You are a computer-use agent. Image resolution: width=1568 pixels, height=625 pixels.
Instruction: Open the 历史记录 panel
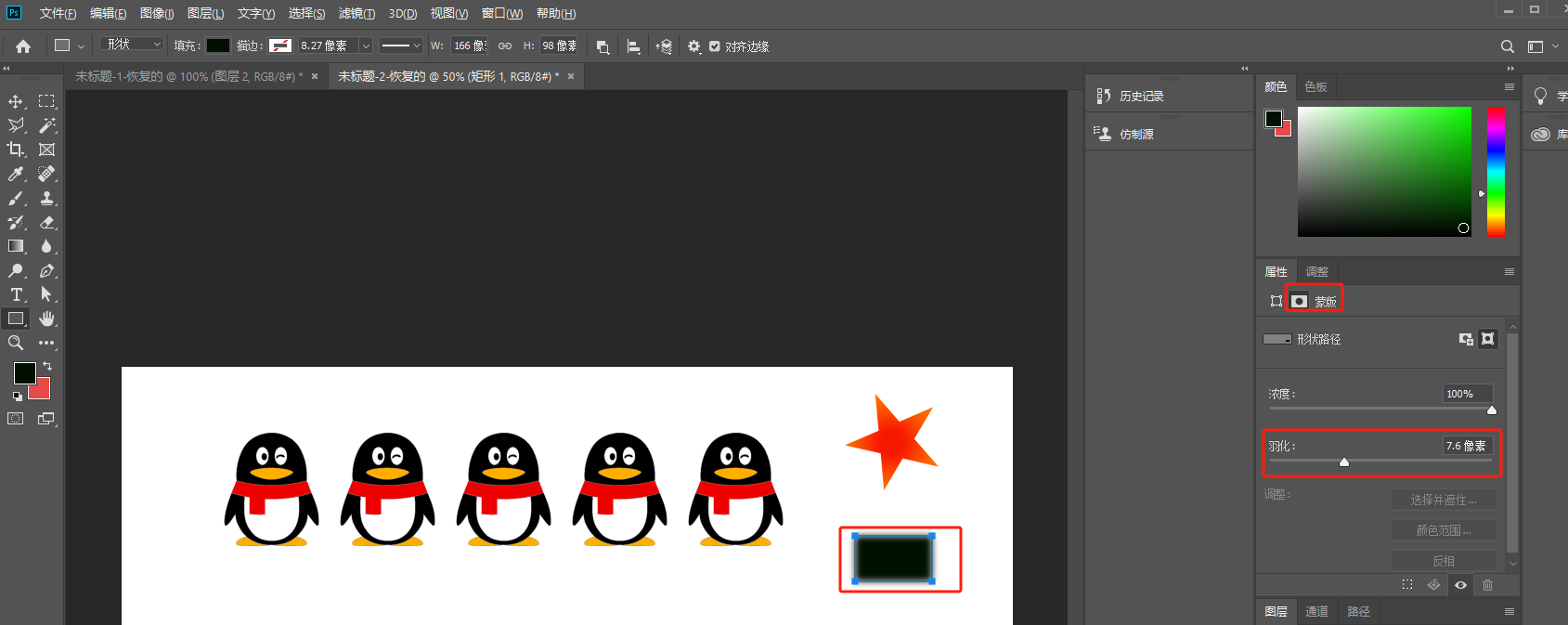(1142, 96)
